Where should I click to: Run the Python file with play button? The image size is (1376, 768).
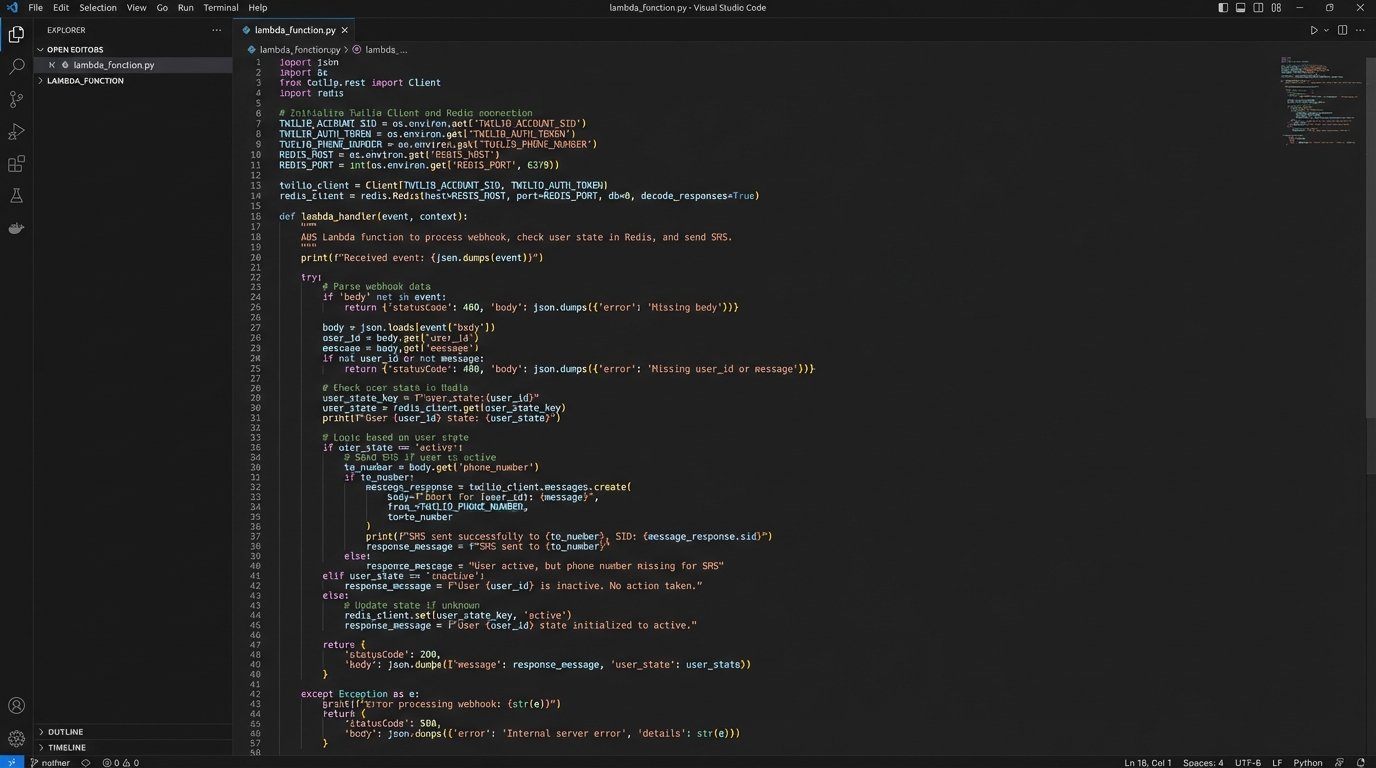[x=1313, y=31]
